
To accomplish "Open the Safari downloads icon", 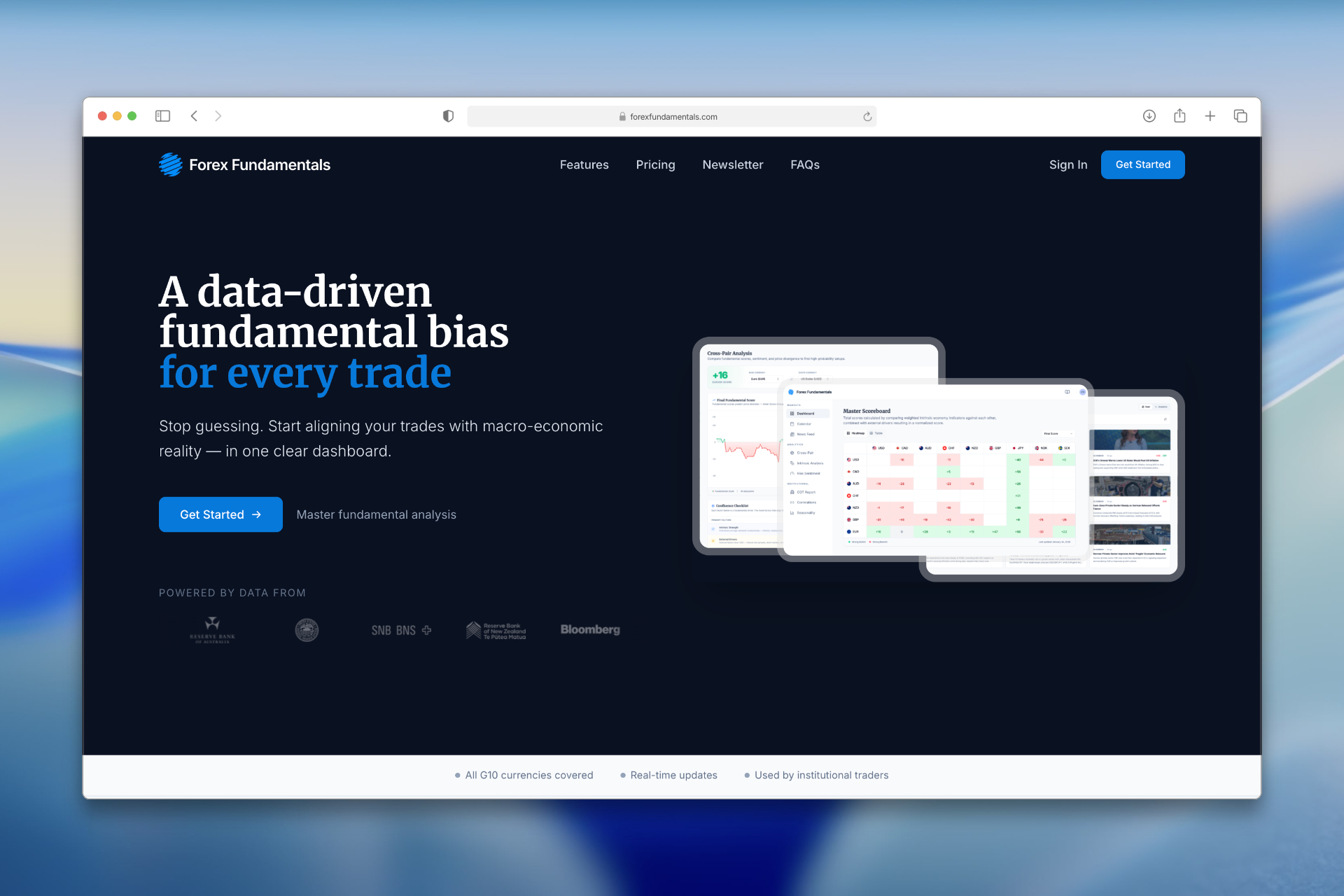I will [1149, 116].
